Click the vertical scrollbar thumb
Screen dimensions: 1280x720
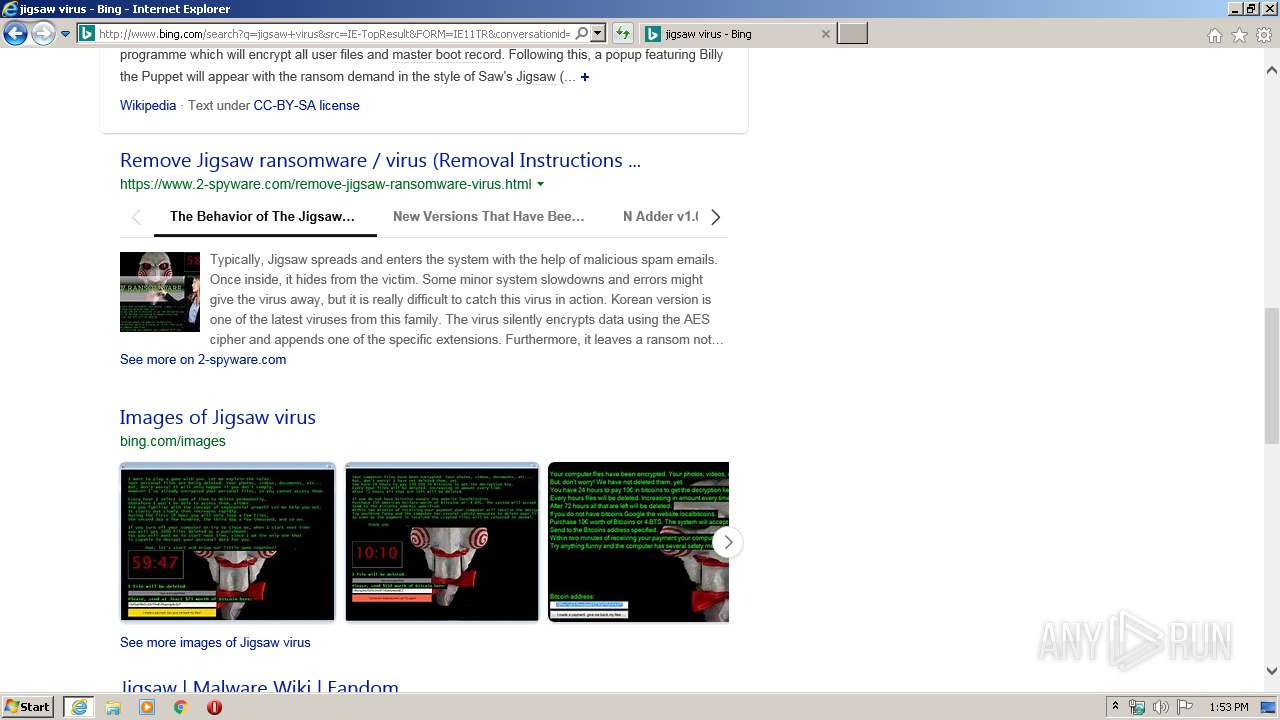[1272, 375]
